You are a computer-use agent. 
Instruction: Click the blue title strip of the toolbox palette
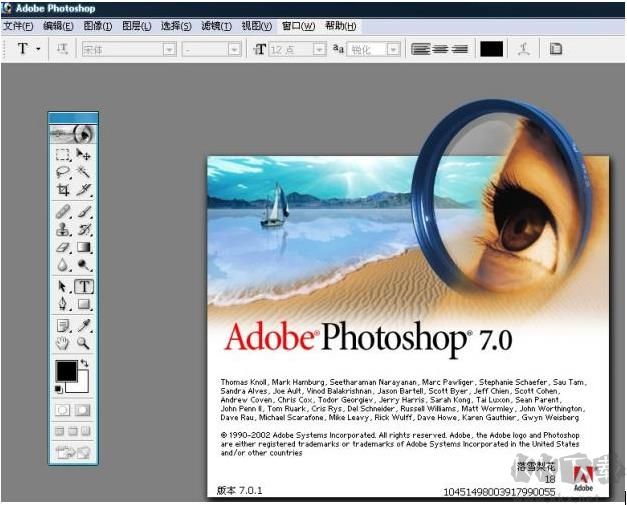[x=73, y=118]
